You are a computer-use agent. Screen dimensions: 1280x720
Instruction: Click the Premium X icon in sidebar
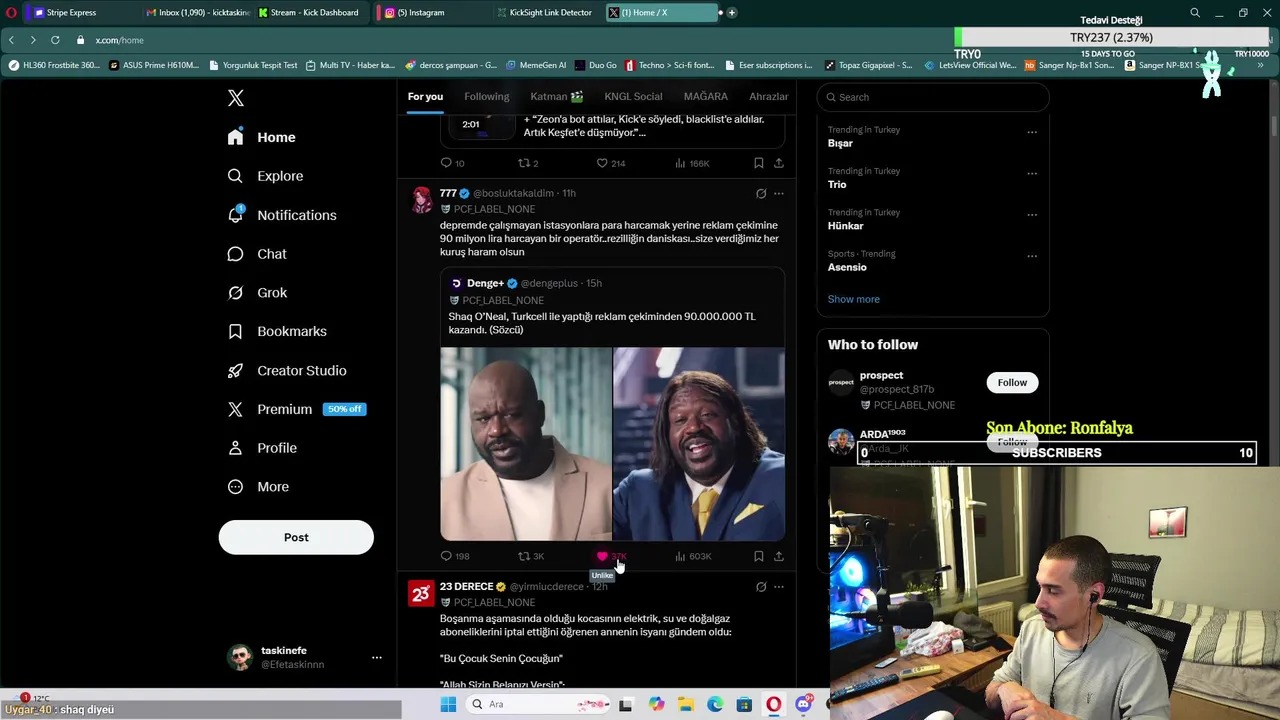click(x=235, y=409)
